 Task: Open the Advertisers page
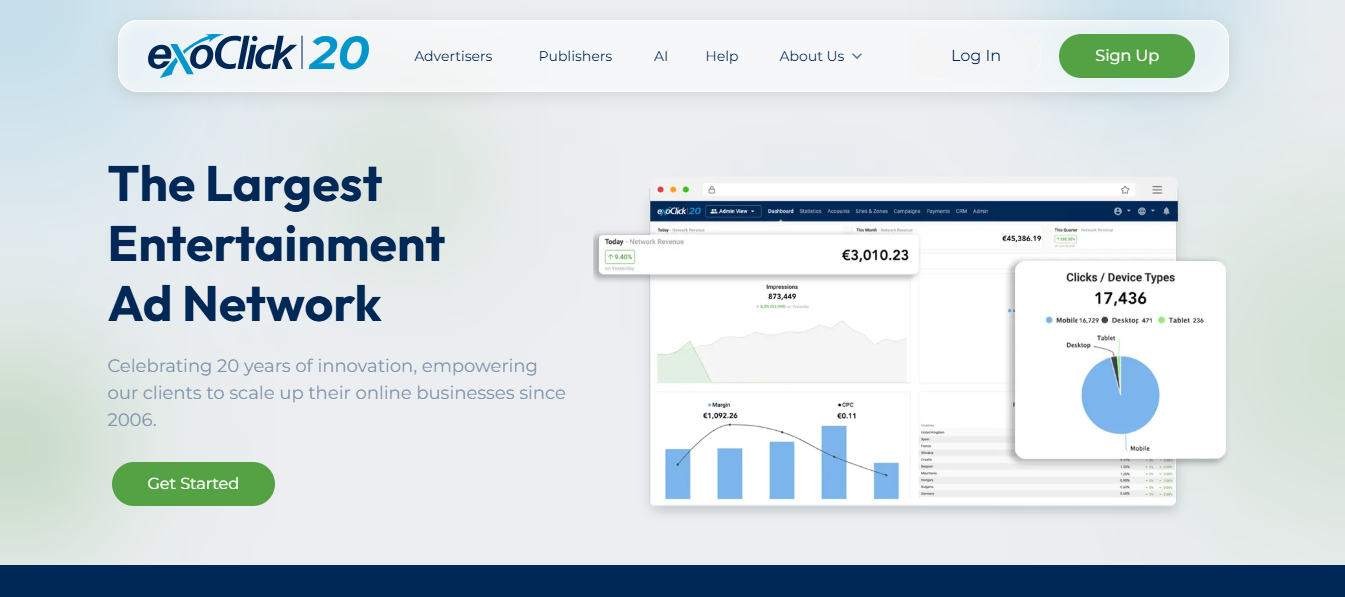[453, 56]
